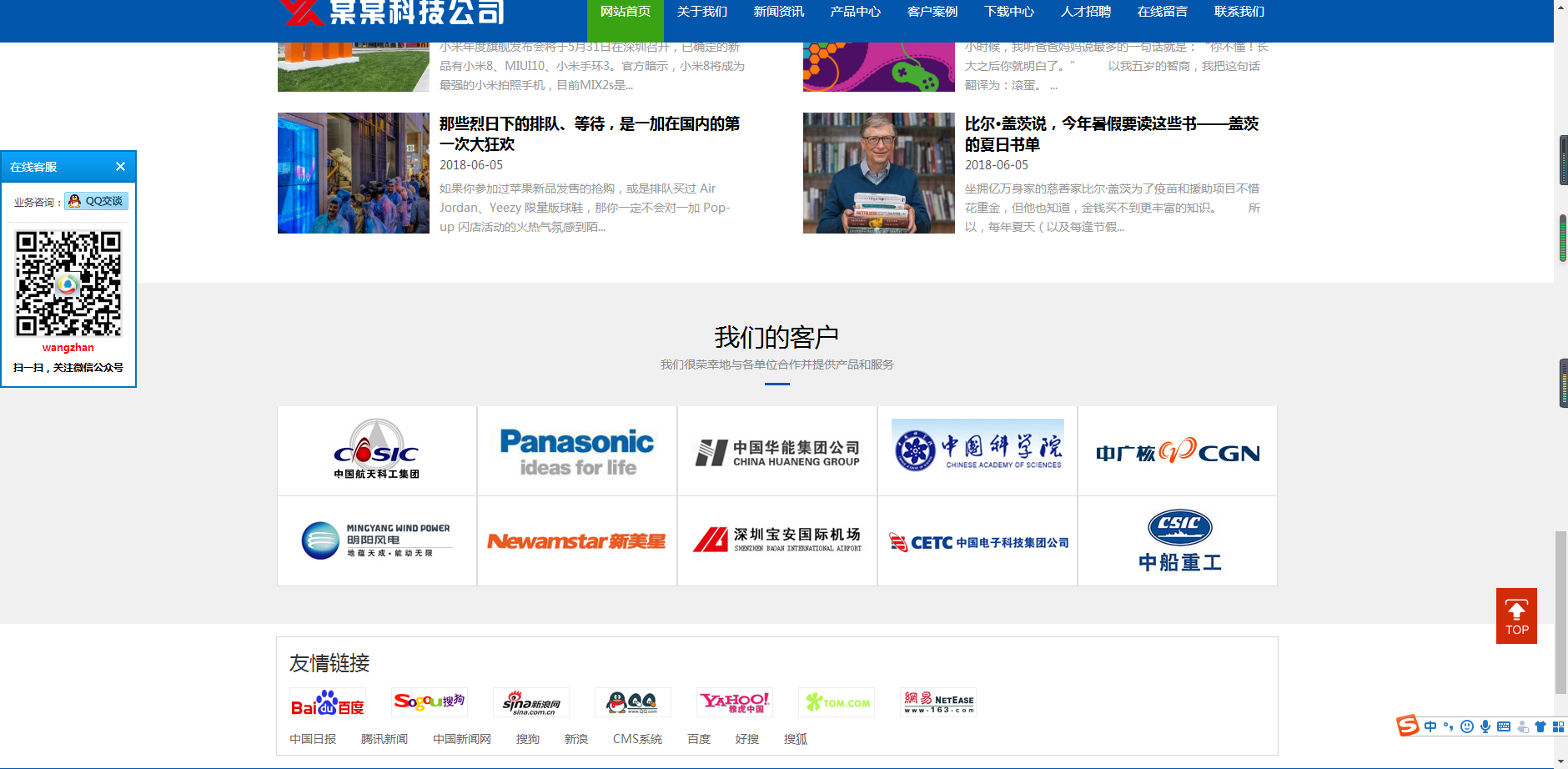Open article 比尔·盖茨说 summer book list headline
This screenshot has height=769, width=1568.
click(1112, 133)
